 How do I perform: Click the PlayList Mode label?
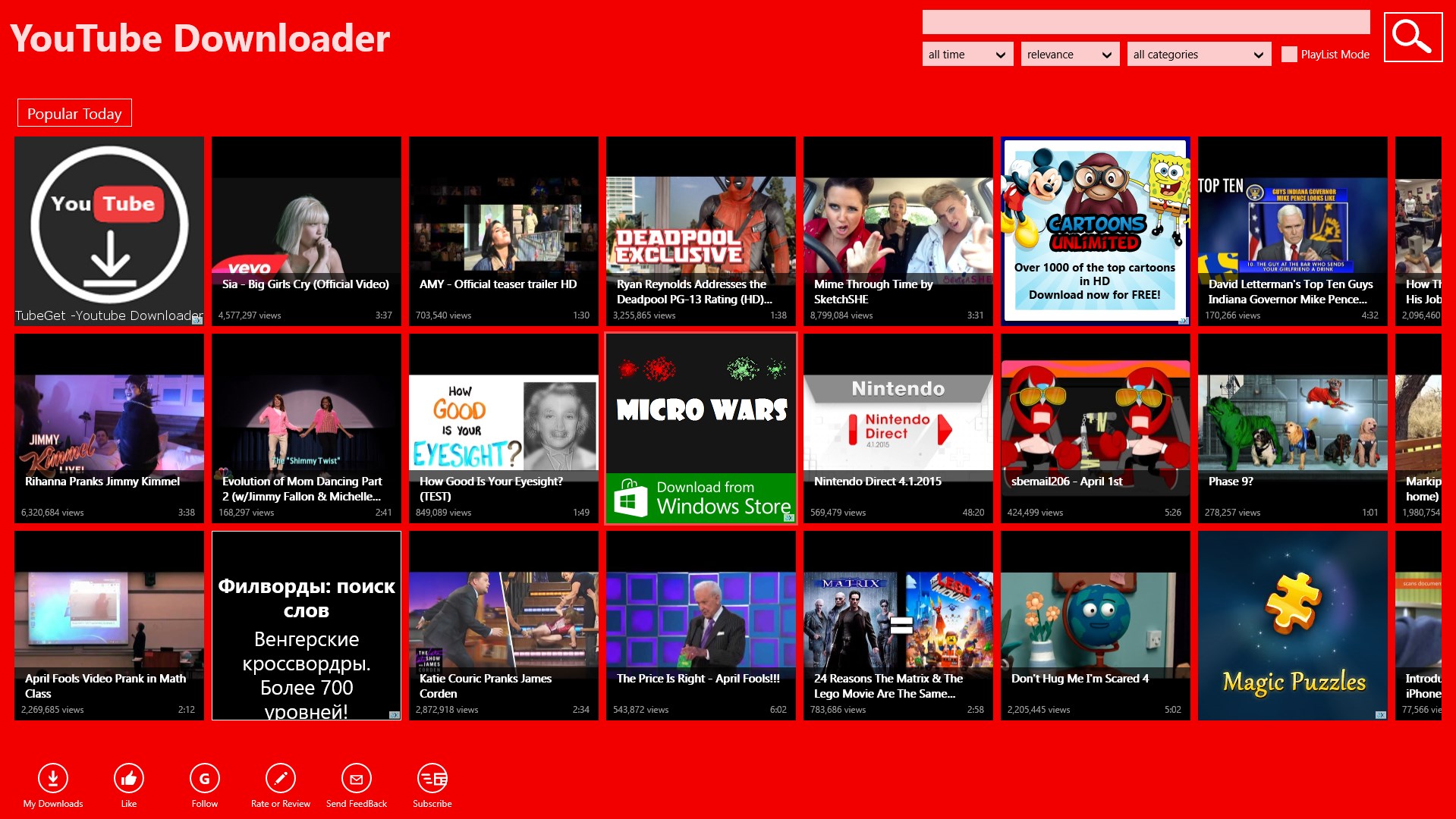1335,55
